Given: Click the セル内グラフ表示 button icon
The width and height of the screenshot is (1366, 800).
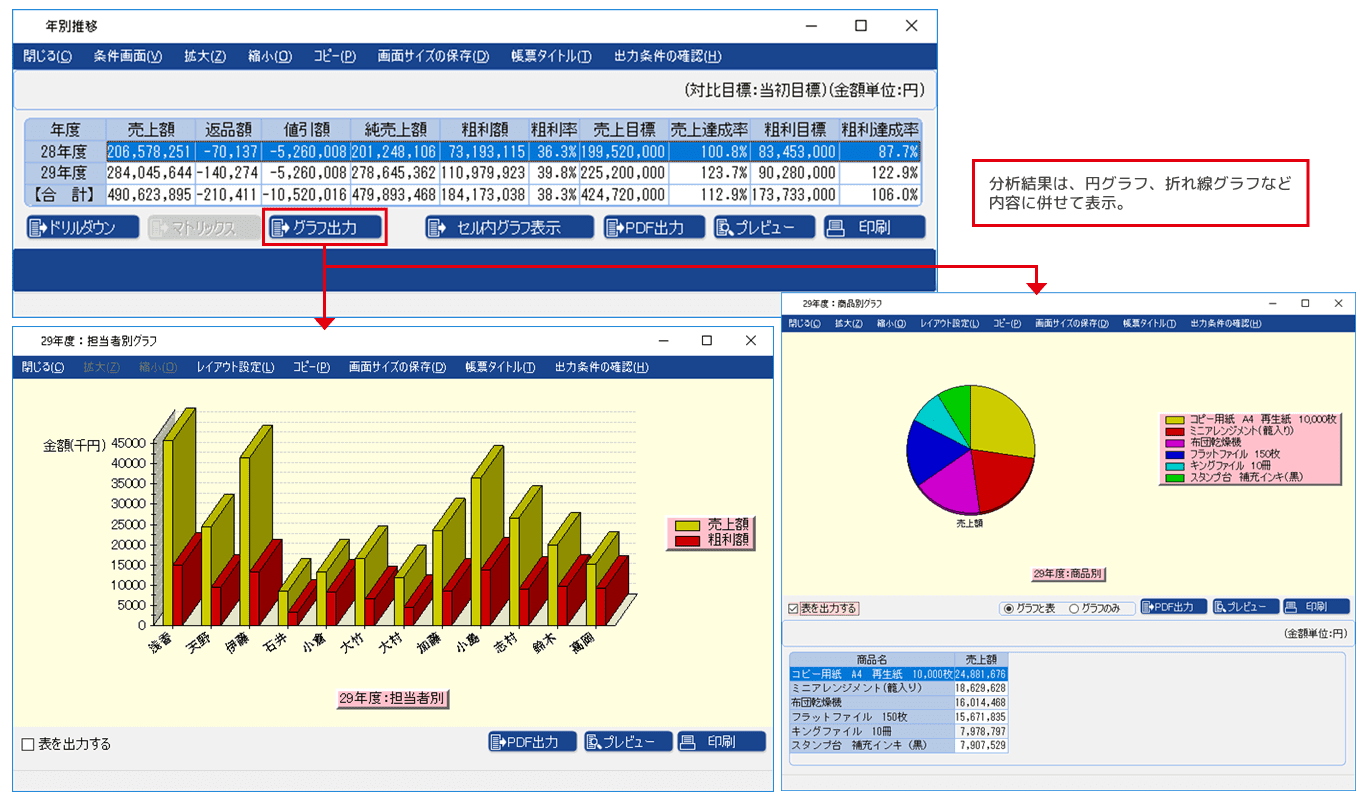Looking at the screenshot, I should [x=437, y=228].
